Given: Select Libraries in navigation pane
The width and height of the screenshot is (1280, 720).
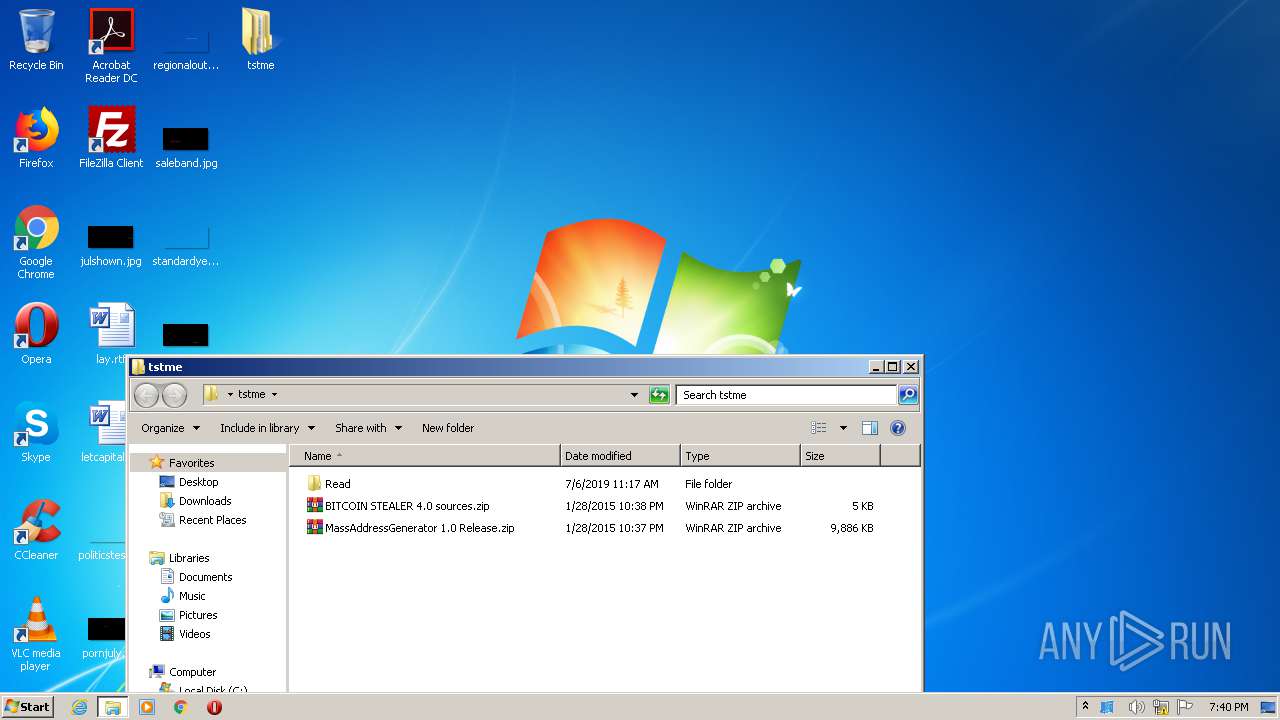Looking at the screenshot, I should coord(189,558).
